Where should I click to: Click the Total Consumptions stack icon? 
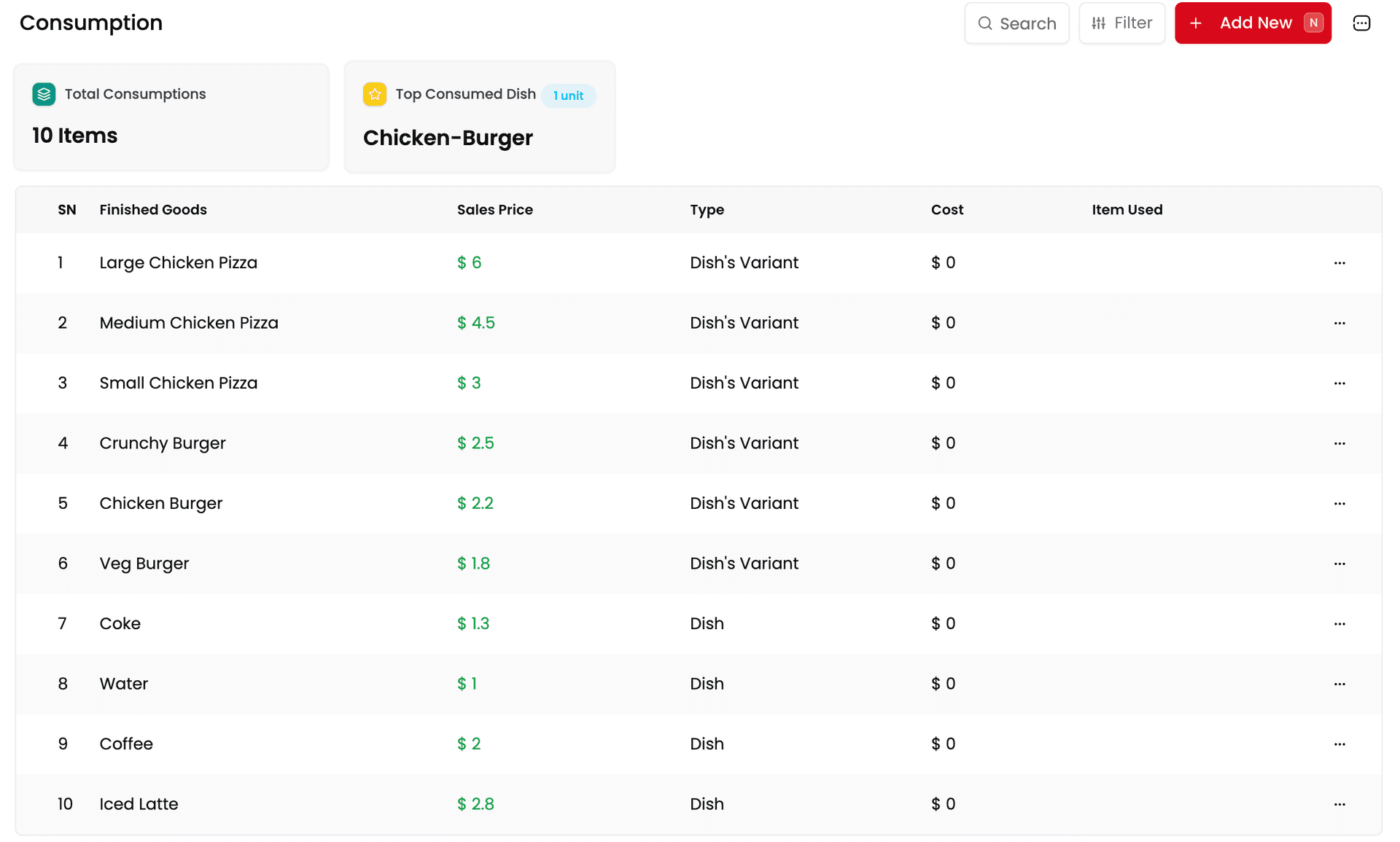(44, 94)
